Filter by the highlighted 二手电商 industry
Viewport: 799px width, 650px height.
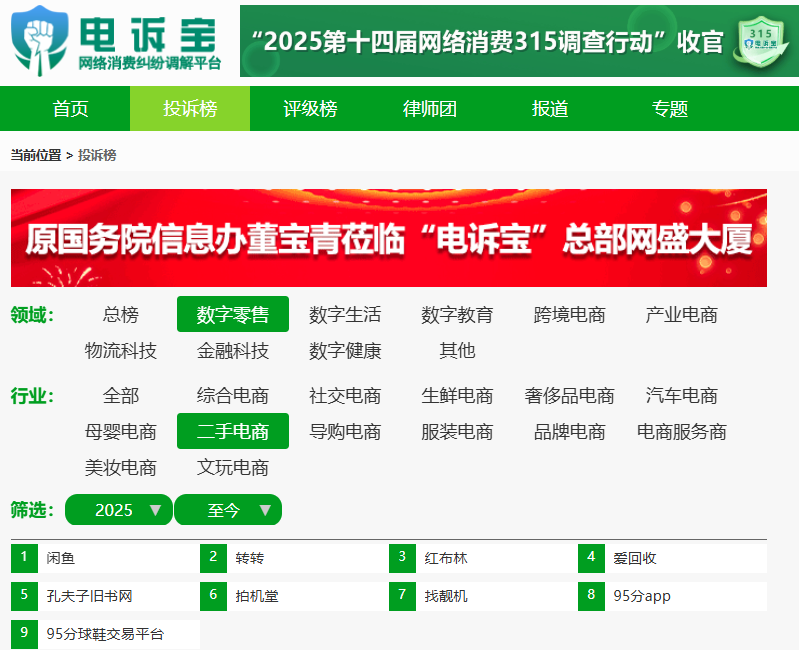click(233, 431)
